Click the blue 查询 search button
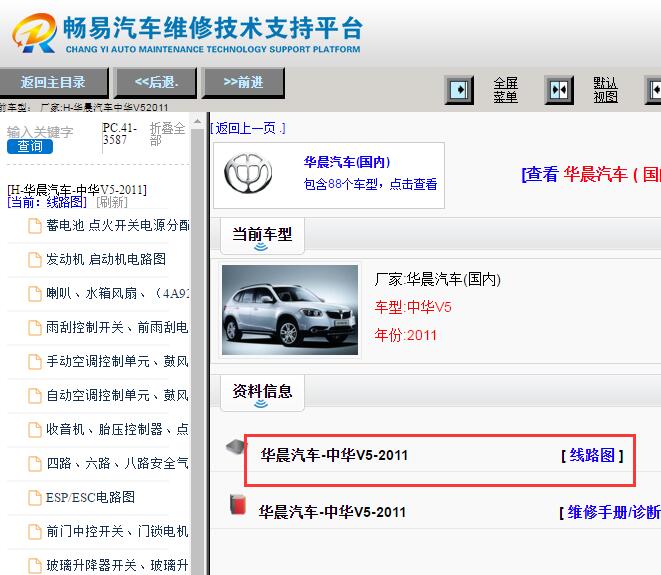The width and height of the screenshot is (661, 575). pyautogui.click(x=30, y=146)
